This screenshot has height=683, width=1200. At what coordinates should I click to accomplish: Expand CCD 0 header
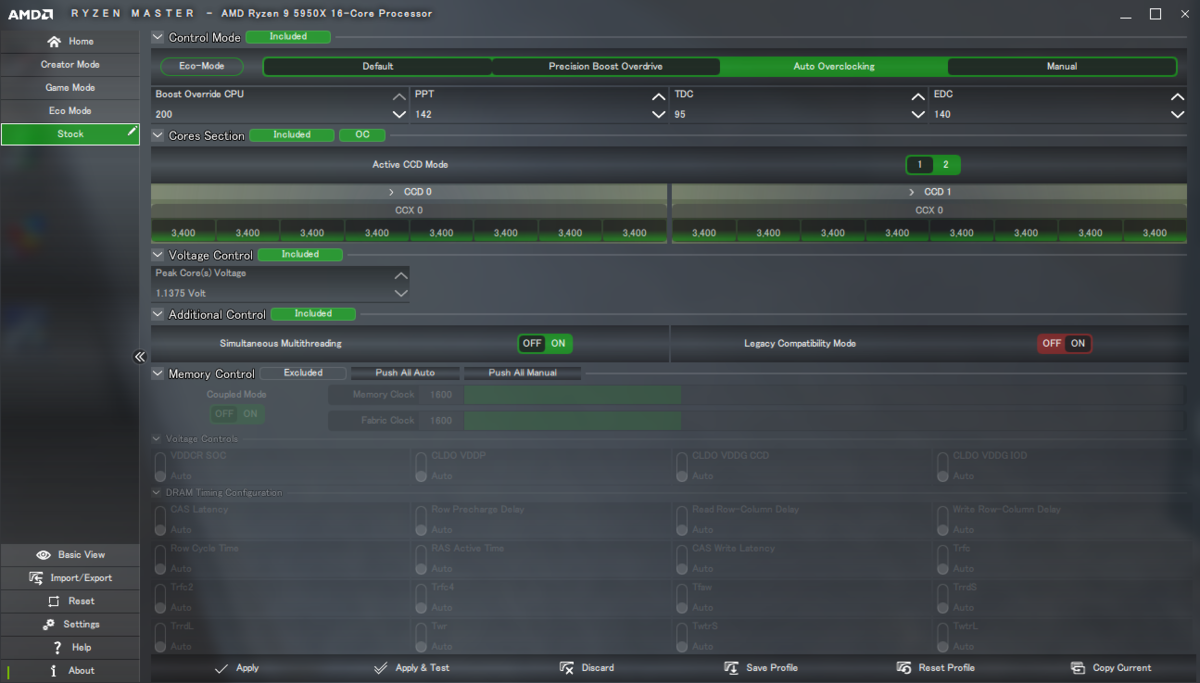[x=409, y=192]
